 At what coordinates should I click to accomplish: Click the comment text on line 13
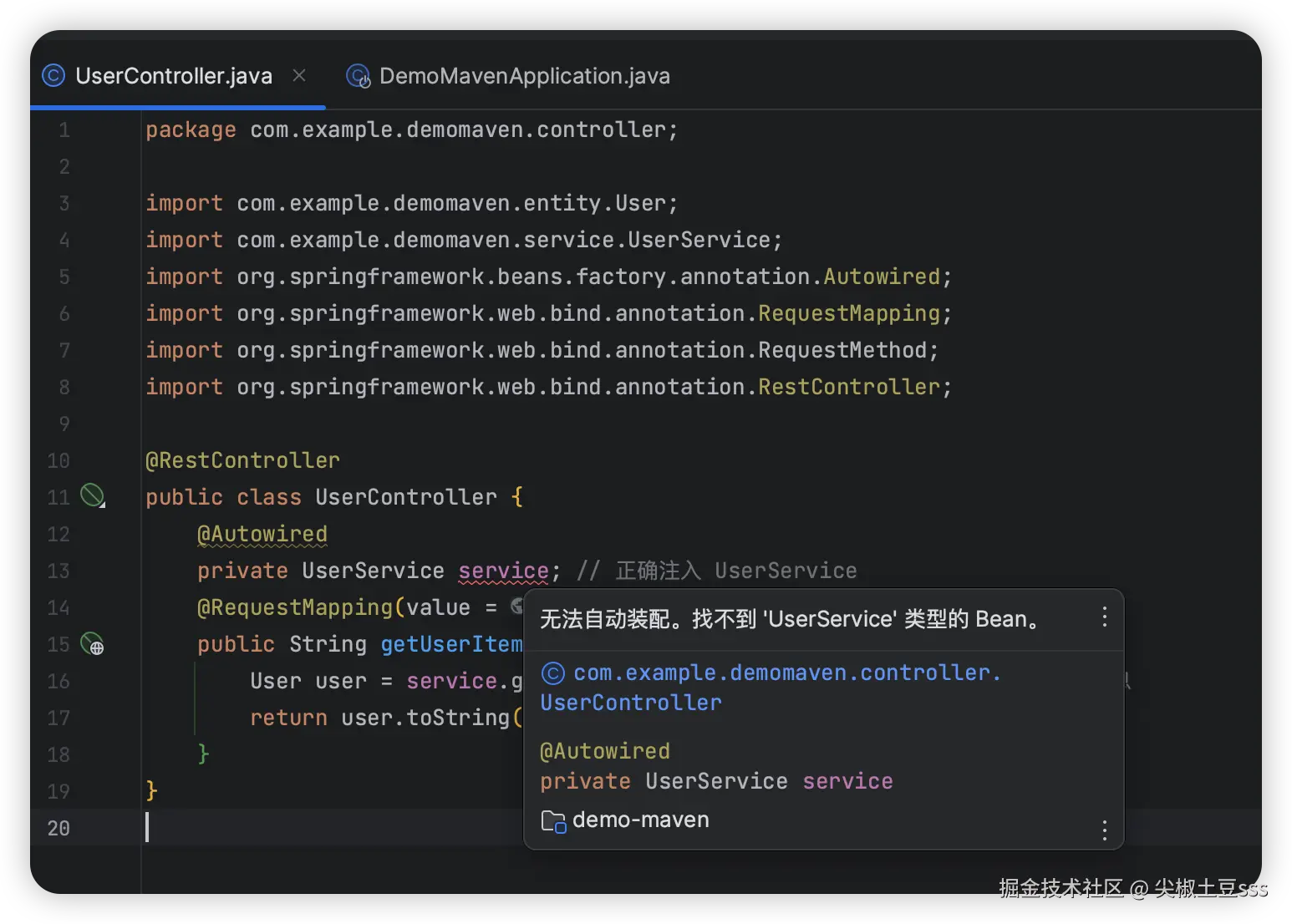(716, 571)
